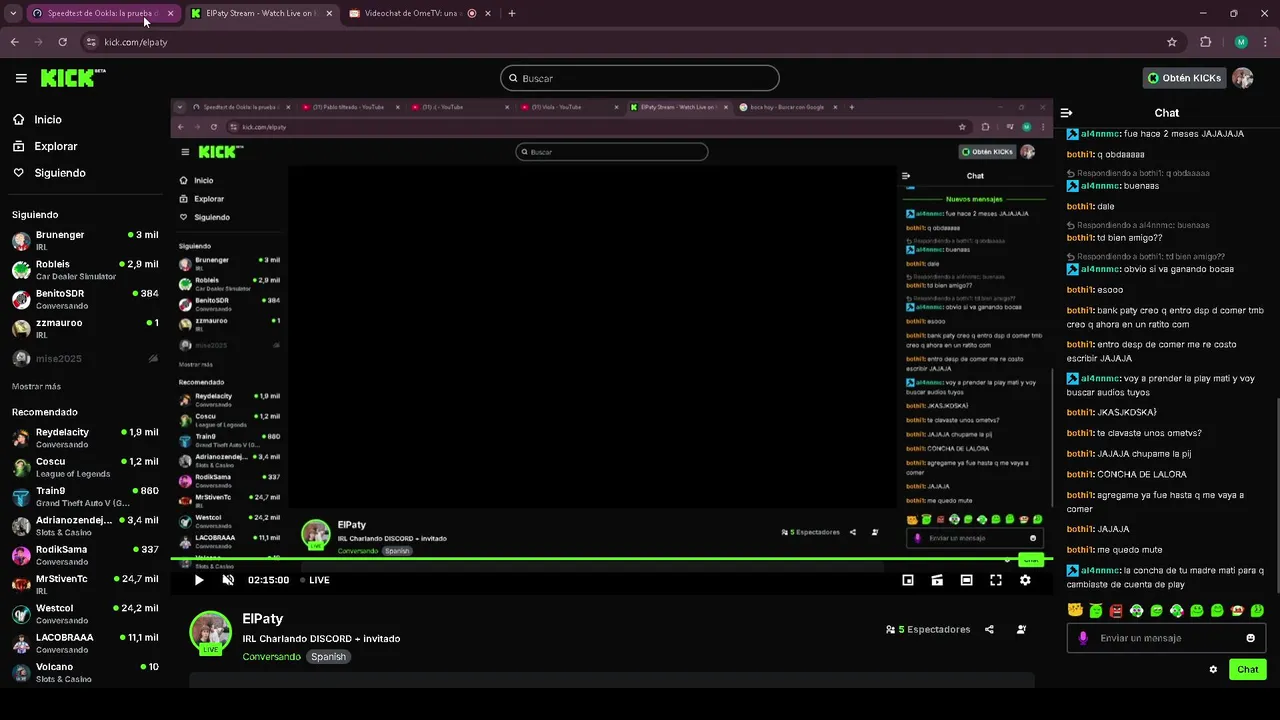1280x720 pixels.
Task: Open Volcano recommended channel
Action: [x=85, y=672]
